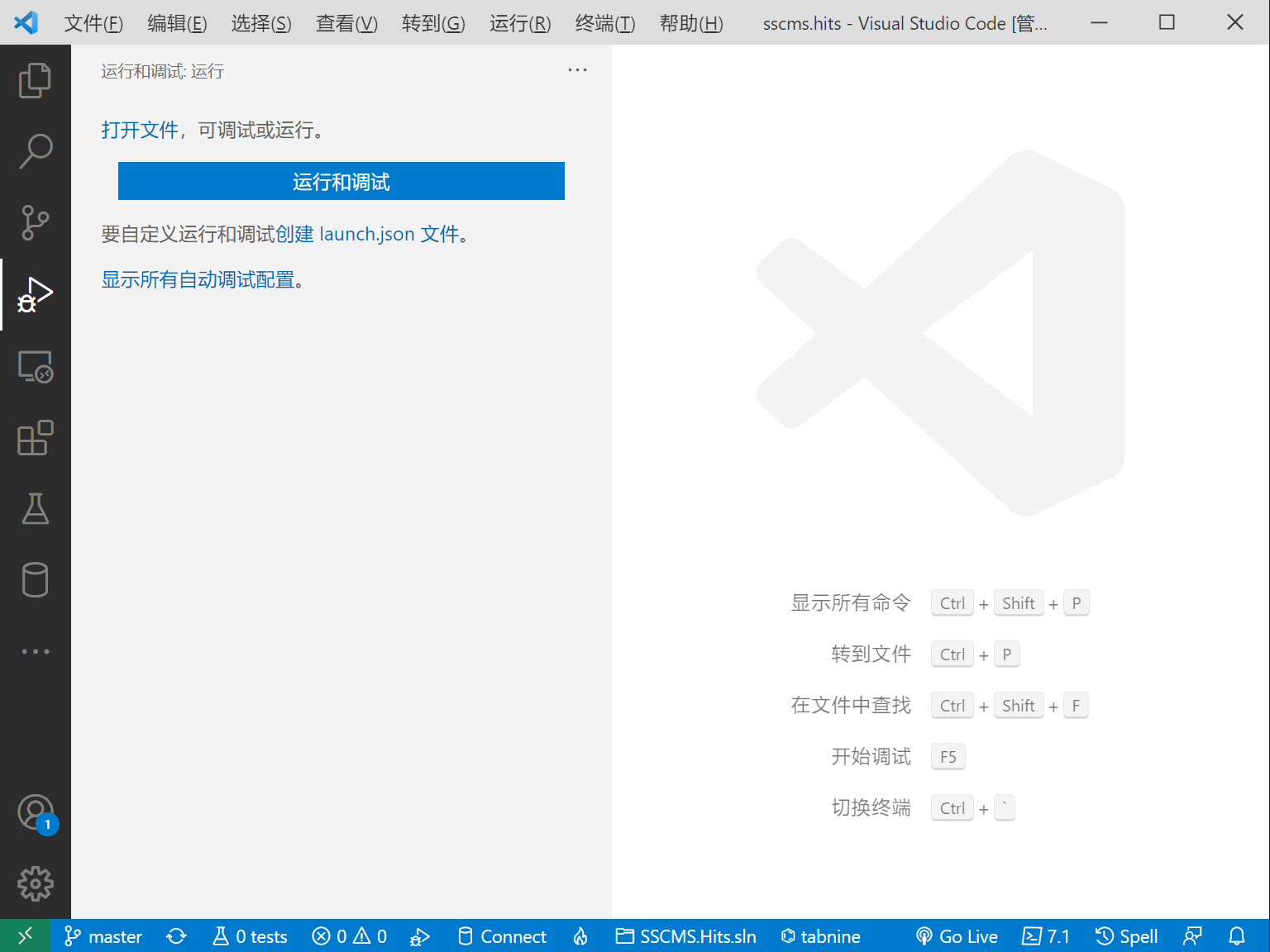Open additional views with the ellipsis icon
Viewport: 1270px width, 952px height.
35,651
